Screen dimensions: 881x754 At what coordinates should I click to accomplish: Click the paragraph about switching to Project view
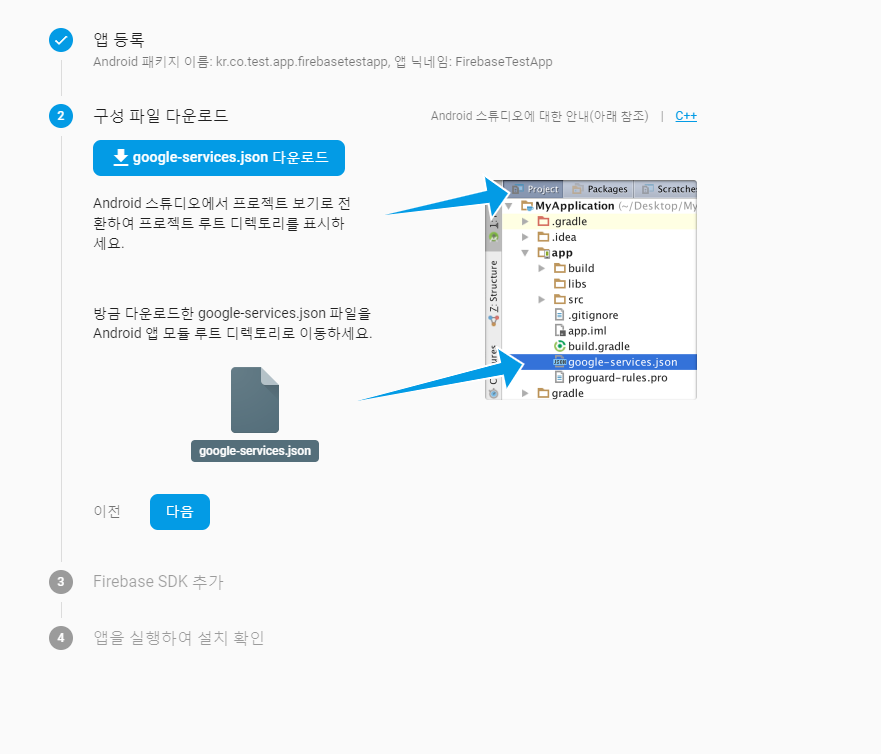point(222,223)
